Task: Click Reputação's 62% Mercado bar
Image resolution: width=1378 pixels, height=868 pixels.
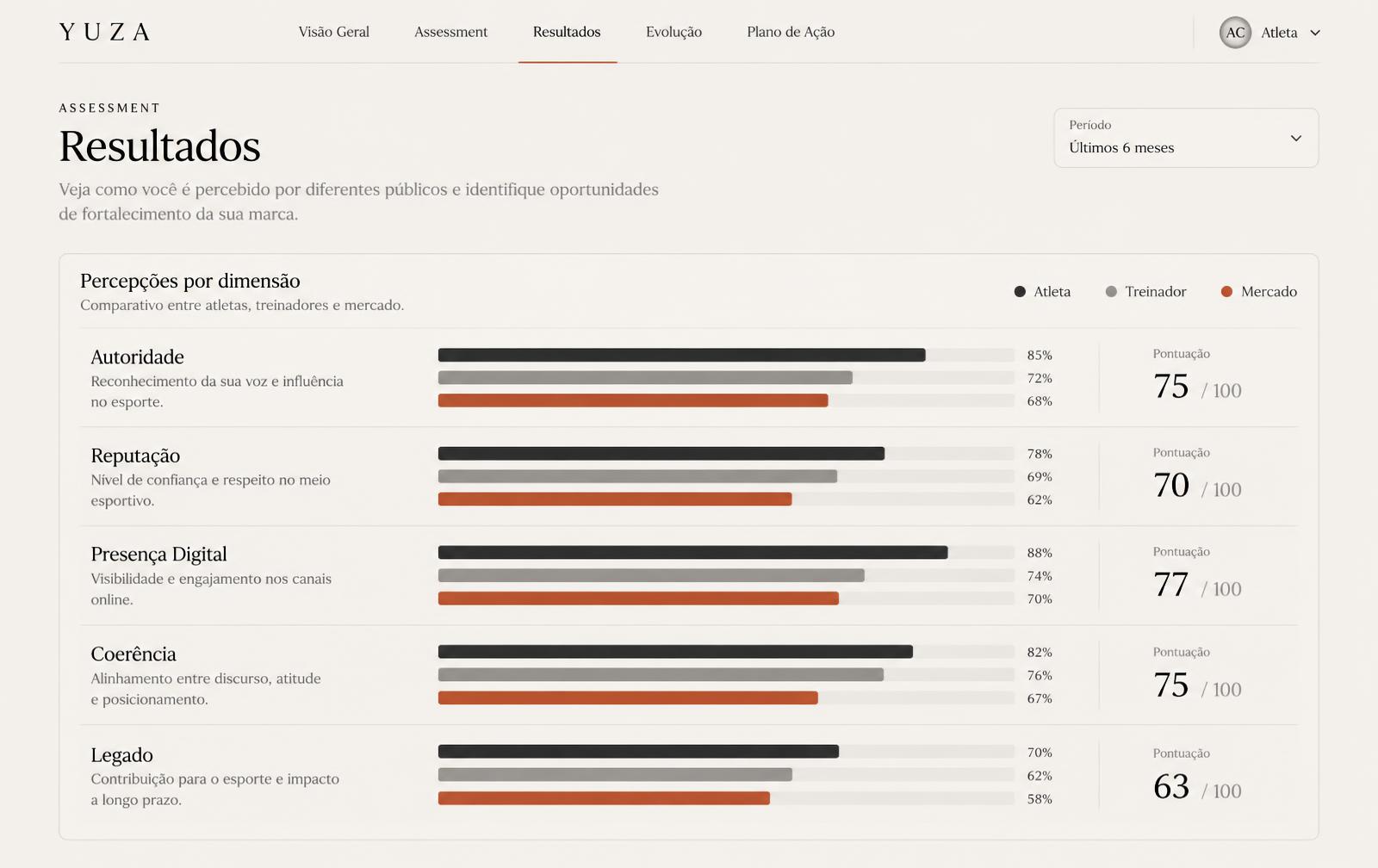Action: click(615, 499)
